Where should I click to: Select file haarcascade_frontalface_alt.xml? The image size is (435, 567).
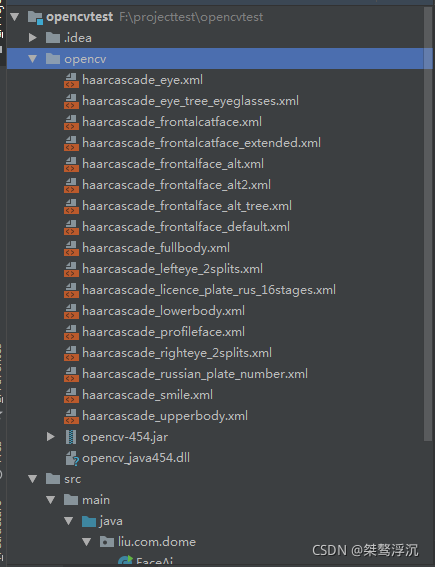point(173,164)
